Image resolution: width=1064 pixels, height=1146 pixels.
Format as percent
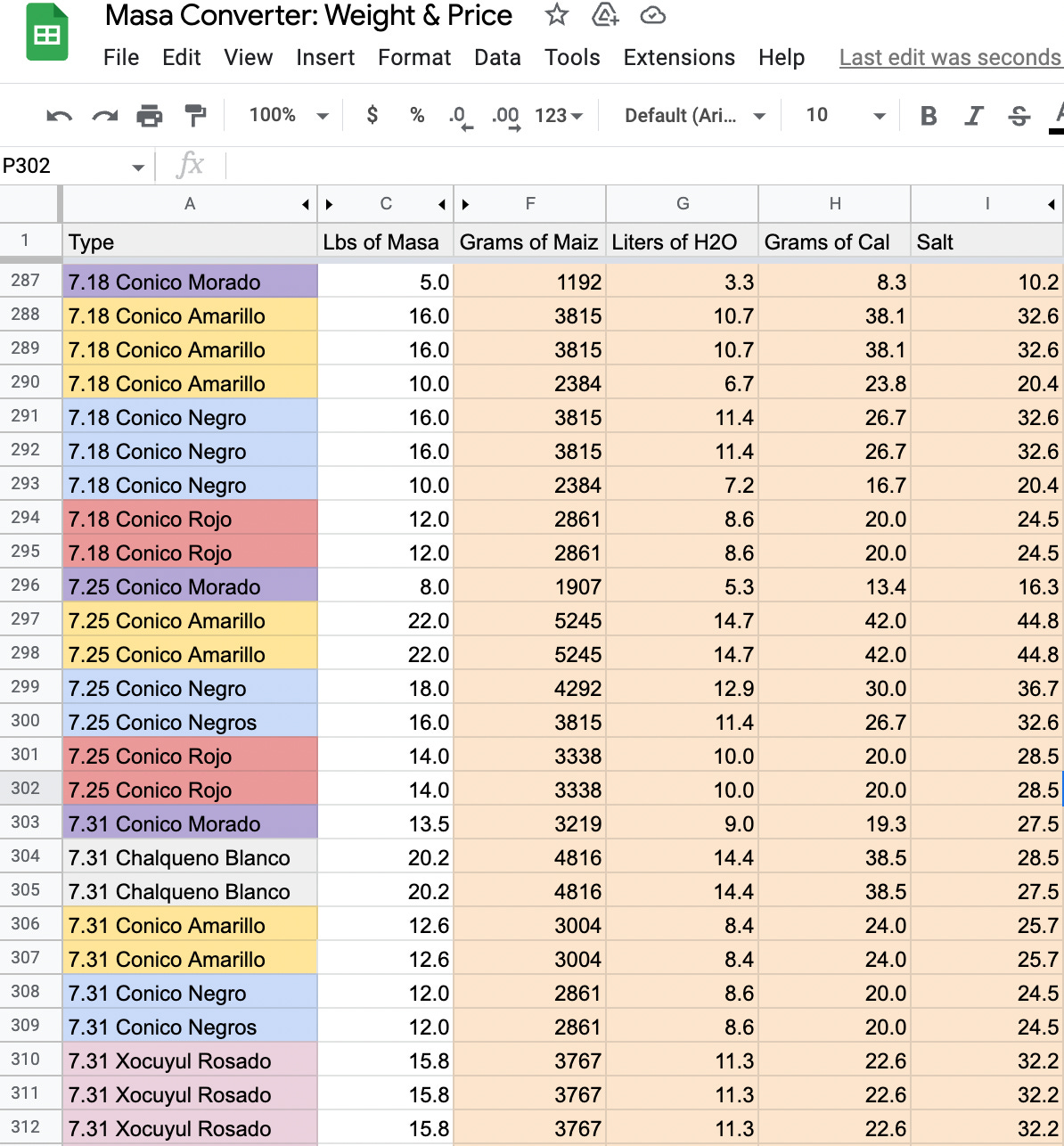(417, 115)
